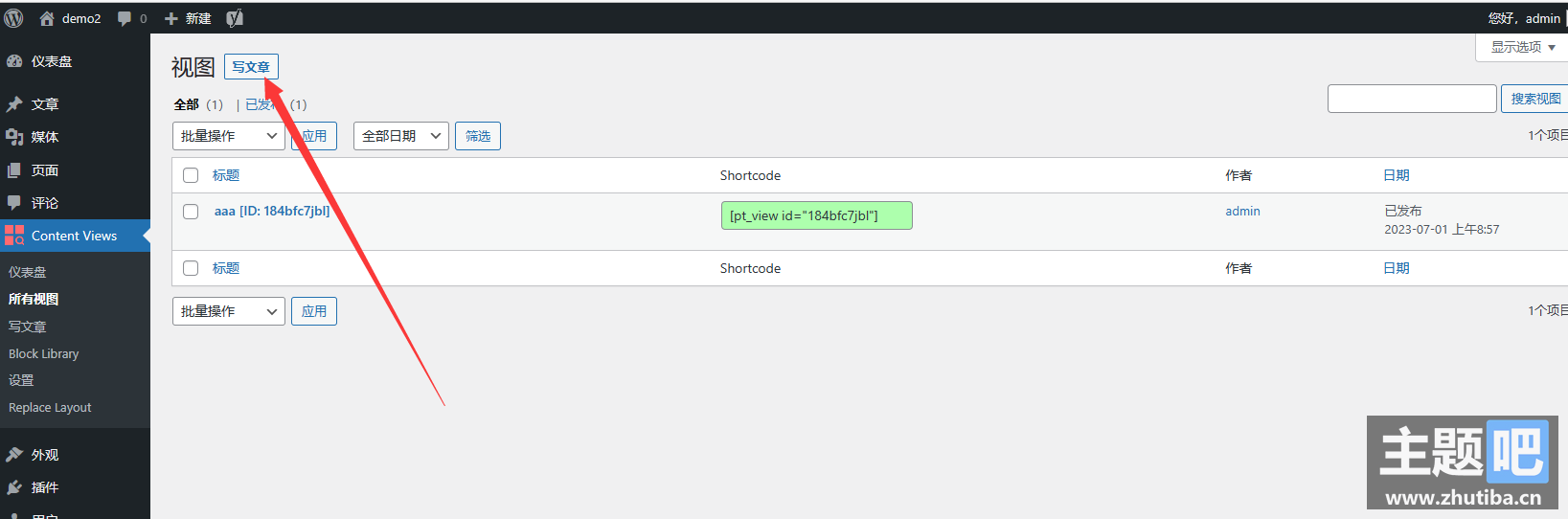Toggle the select-all checkbox in table footer

click(x=191, y=268)
